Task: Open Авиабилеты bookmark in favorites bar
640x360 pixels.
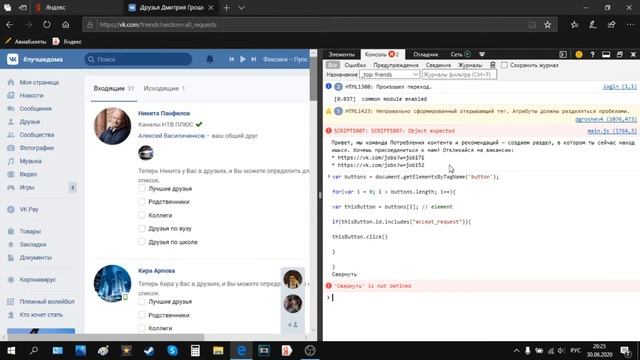Action: [26, 42]
